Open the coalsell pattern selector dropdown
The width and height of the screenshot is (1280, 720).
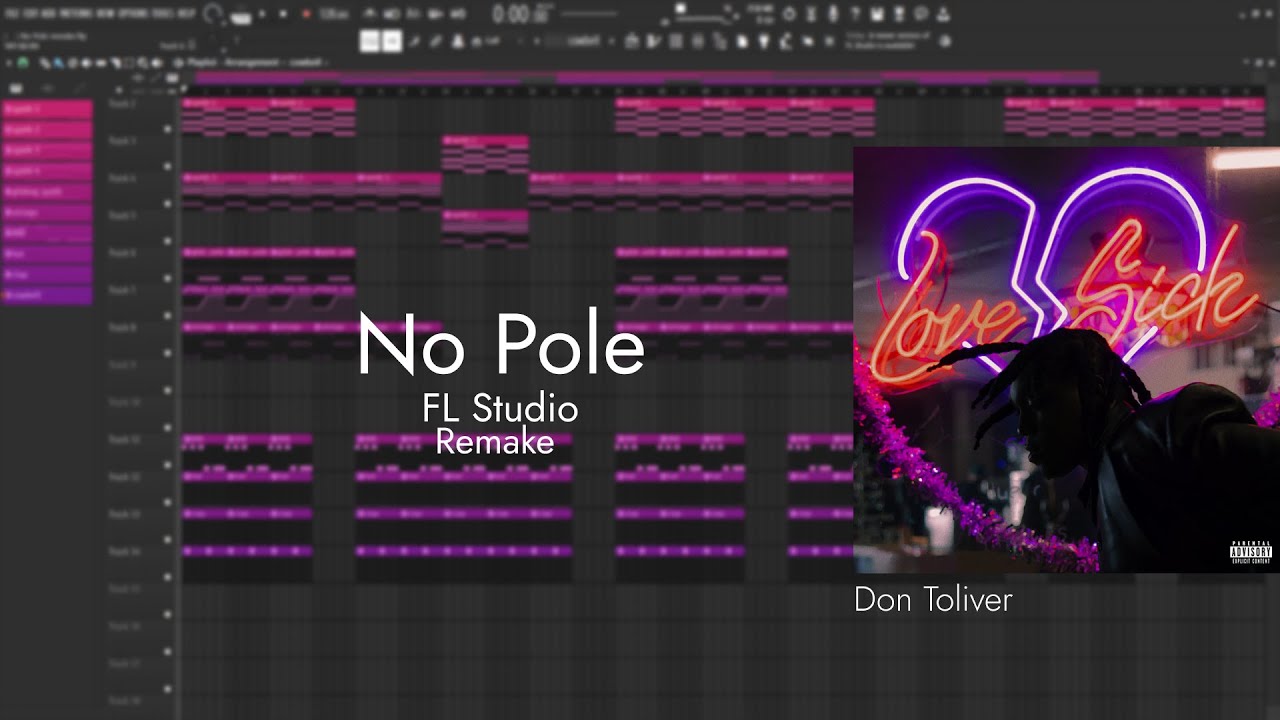[x=583, y=41]
